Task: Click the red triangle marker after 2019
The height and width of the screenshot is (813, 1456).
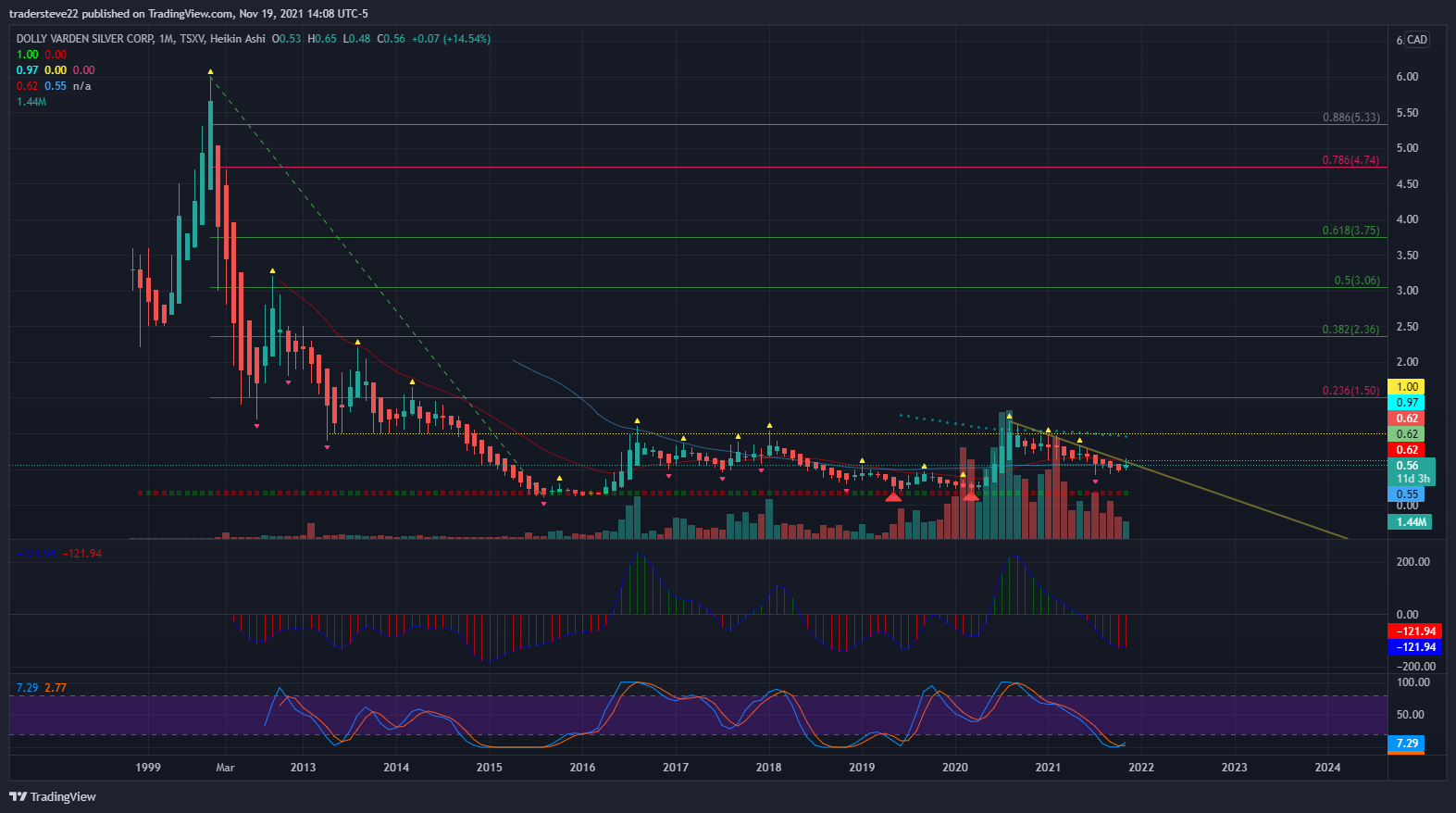Action: point(893,496)
